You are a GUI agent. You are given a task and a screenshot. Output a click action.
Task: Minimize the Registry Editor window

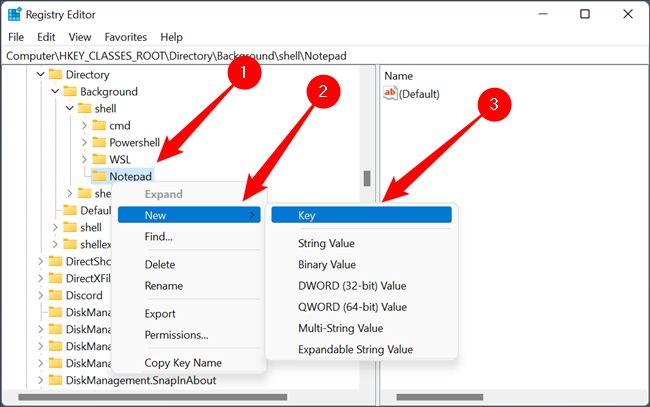click(543, 14)
